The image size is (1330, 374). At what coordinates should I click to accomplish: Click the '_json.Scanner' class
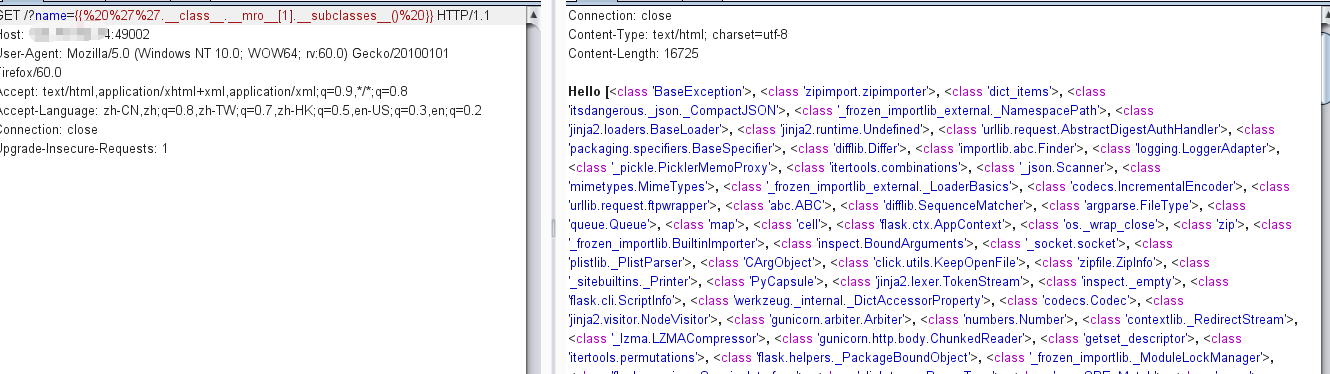[x=1061, y=167]
